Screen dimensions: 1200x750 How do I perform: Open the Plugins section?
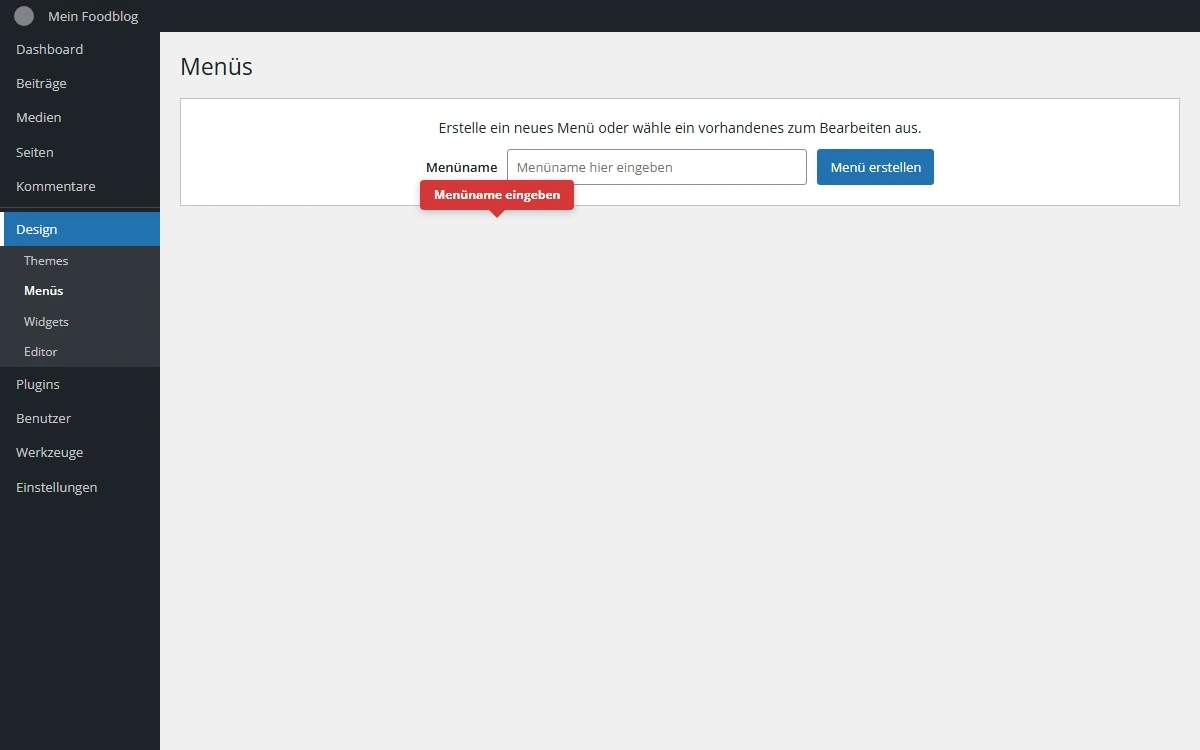pos(38,384)
